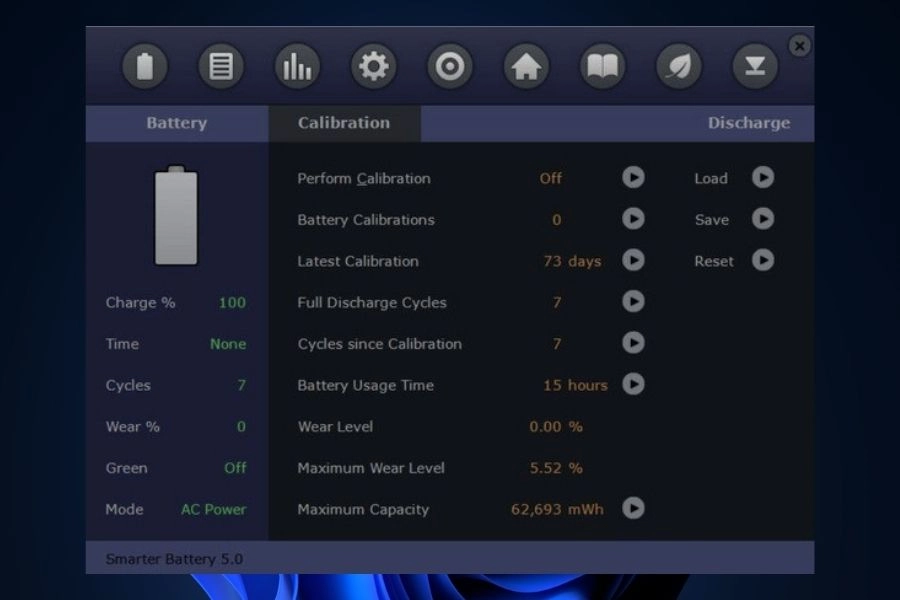Image resolution: width=900 pixels, height=600 pixels.
Task: Click the arrow for Cycles since Calibration
Action: 633,343
